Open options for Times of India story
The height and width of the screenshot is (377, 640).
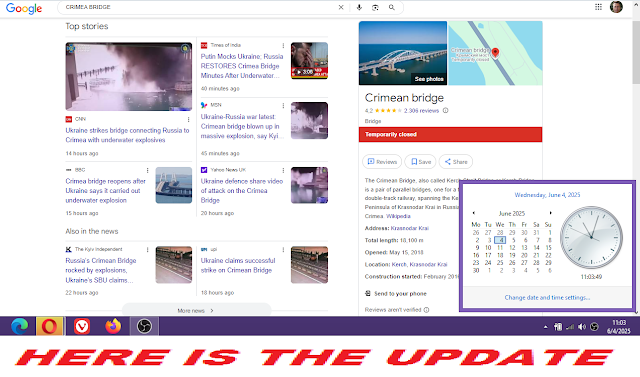pos(283,45)
